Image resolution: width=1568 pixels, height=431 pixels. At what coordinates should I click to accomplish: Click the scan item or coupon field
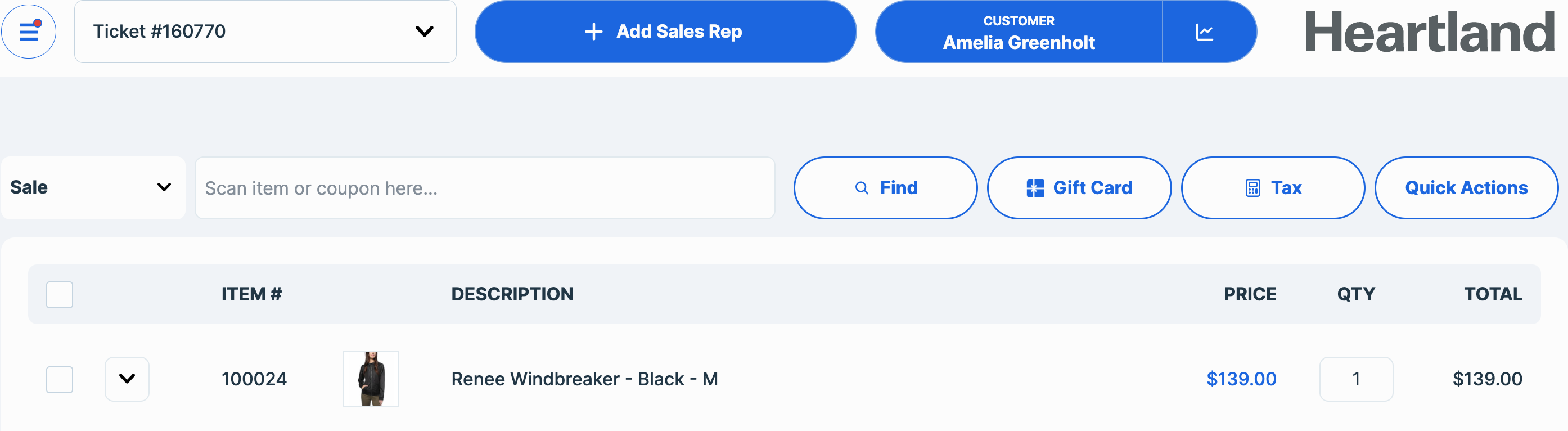click(485, 188)
